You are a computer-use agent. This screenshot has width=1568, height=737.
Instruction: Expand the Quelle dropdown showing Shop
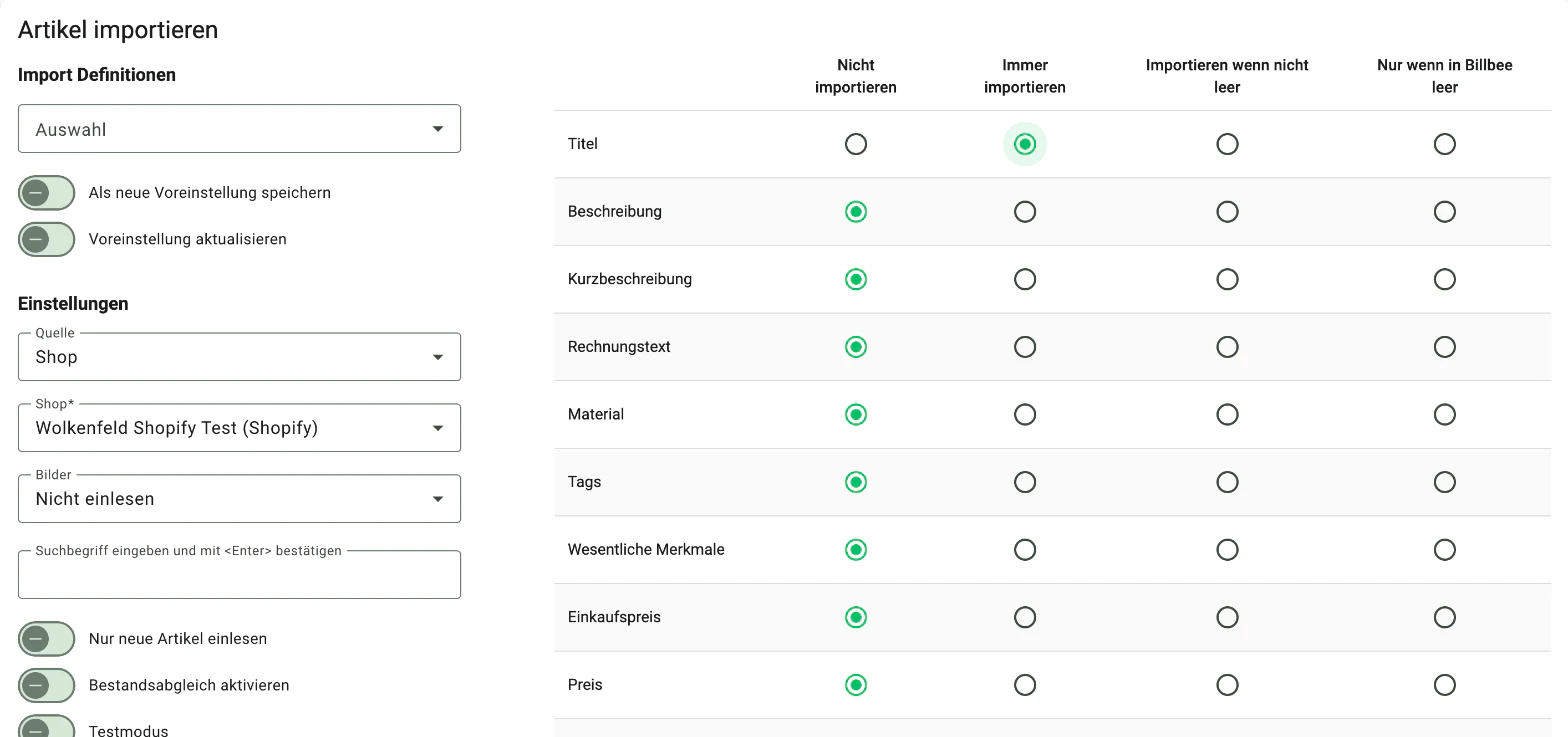[239, 357]
